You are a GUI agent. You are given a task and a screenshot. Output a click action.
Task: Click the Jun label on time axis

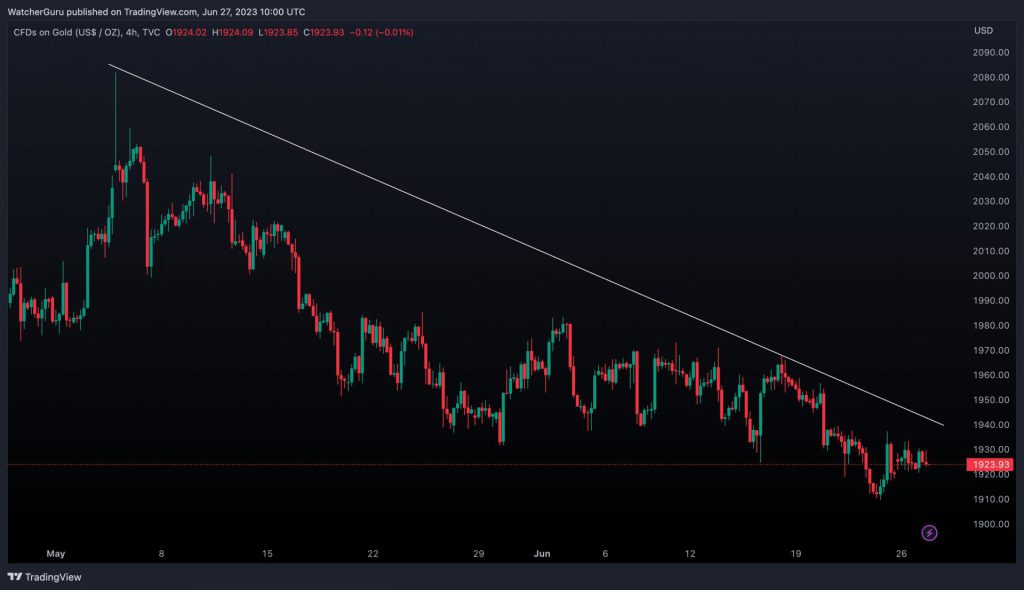[x=542, y=553]
